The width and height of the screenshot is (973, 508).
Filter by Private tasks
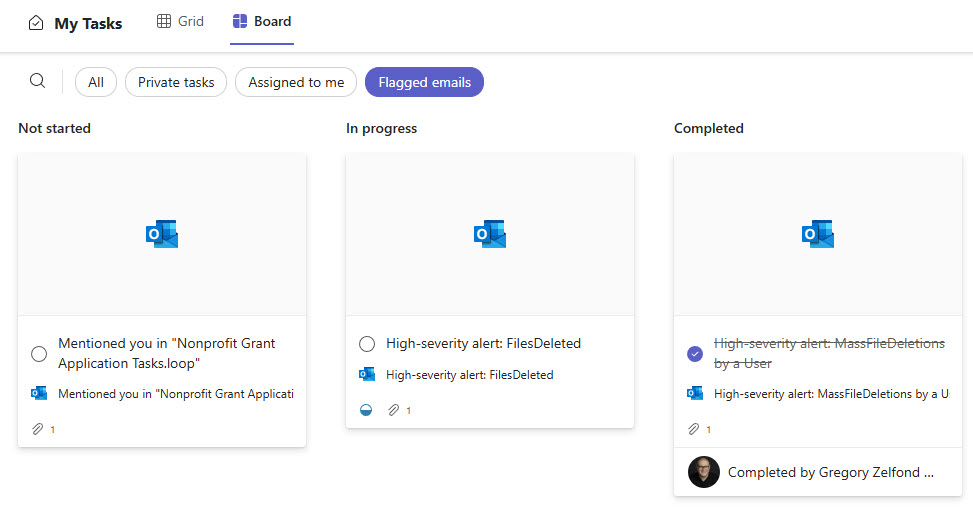click(x=176, y=82)
